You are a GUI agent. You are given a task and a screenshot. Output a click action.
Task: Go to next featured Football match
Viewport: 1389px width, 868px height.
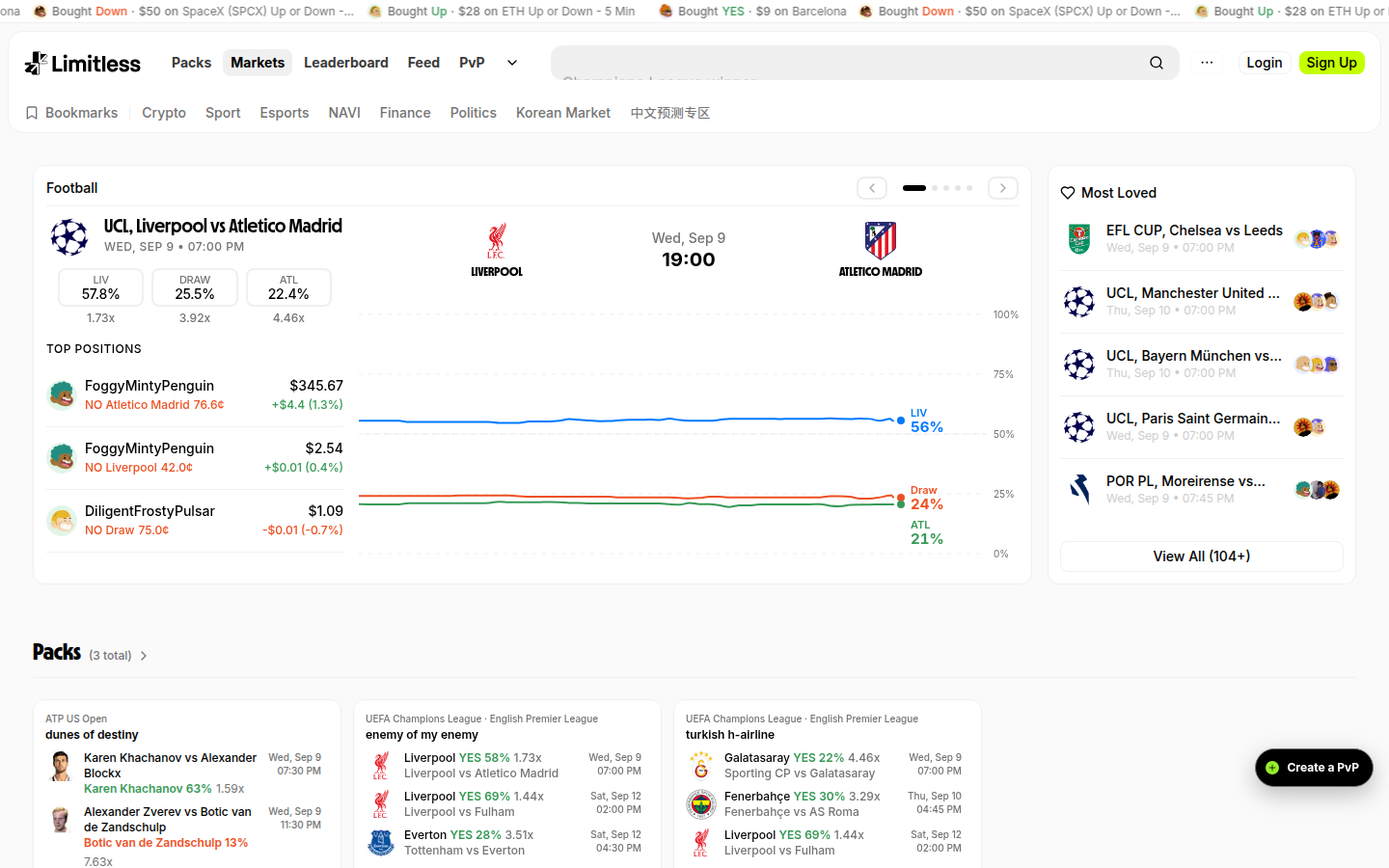click(1003, 188)
